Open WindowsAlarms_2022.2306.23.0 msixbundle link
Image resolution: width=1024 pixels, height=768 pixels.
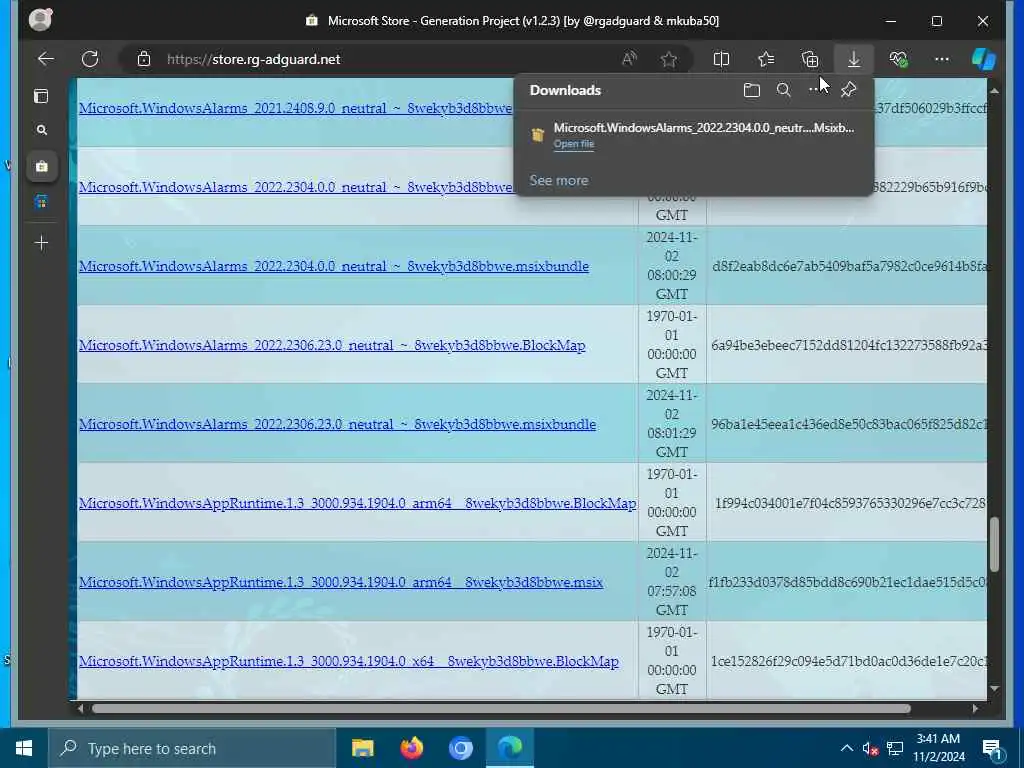coord(337,424)
